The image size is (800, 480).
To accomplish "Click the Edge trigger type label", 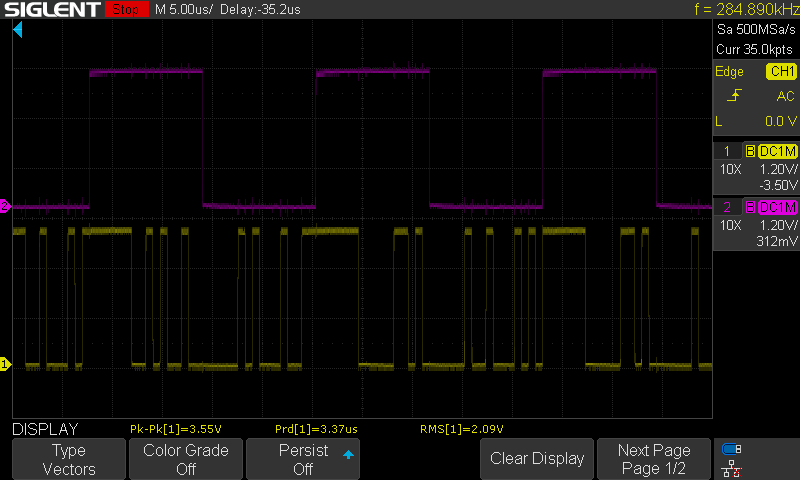I will (729, 71).
